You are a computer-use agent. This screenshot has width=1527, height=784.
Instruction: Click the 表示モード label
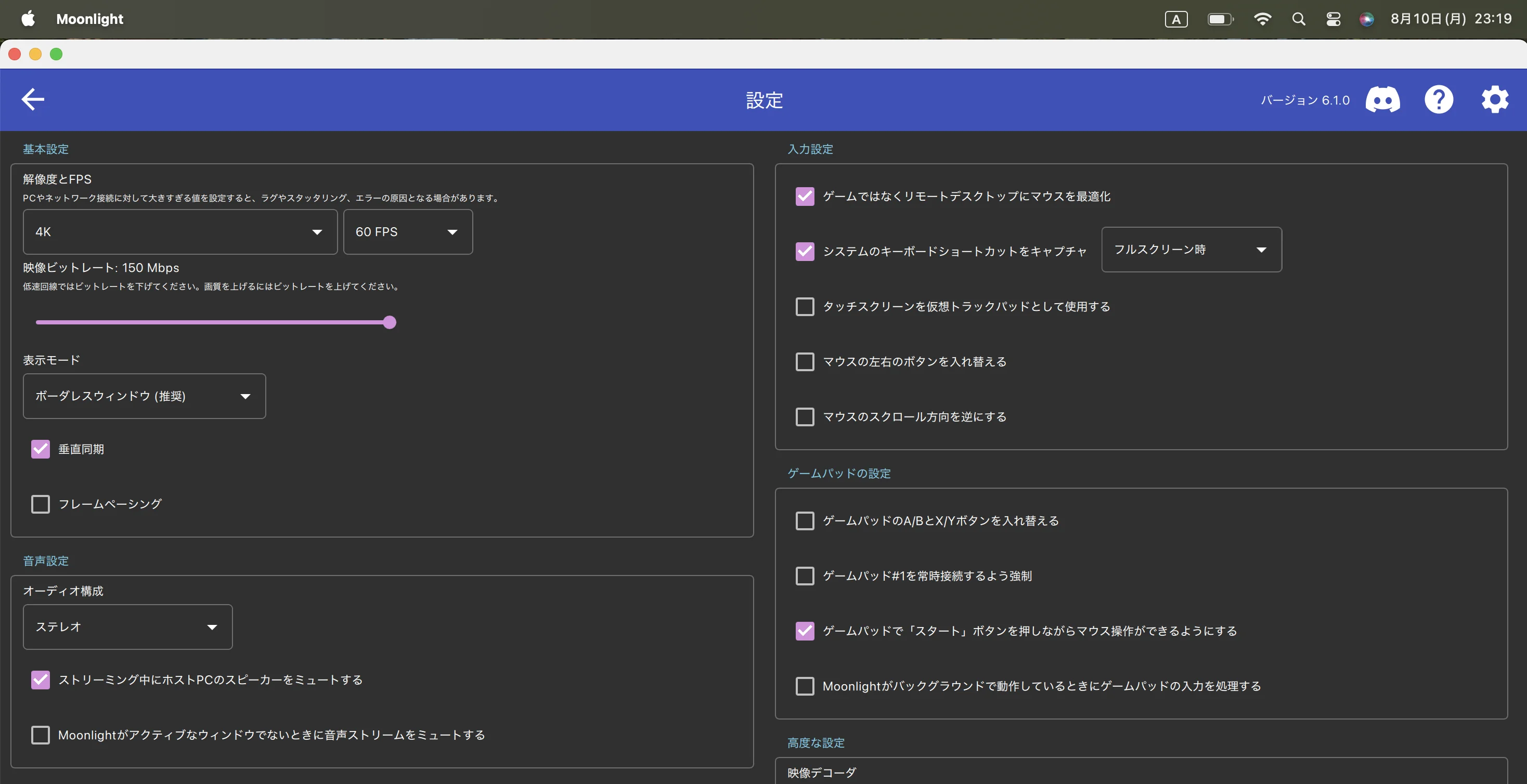point(51,360)
